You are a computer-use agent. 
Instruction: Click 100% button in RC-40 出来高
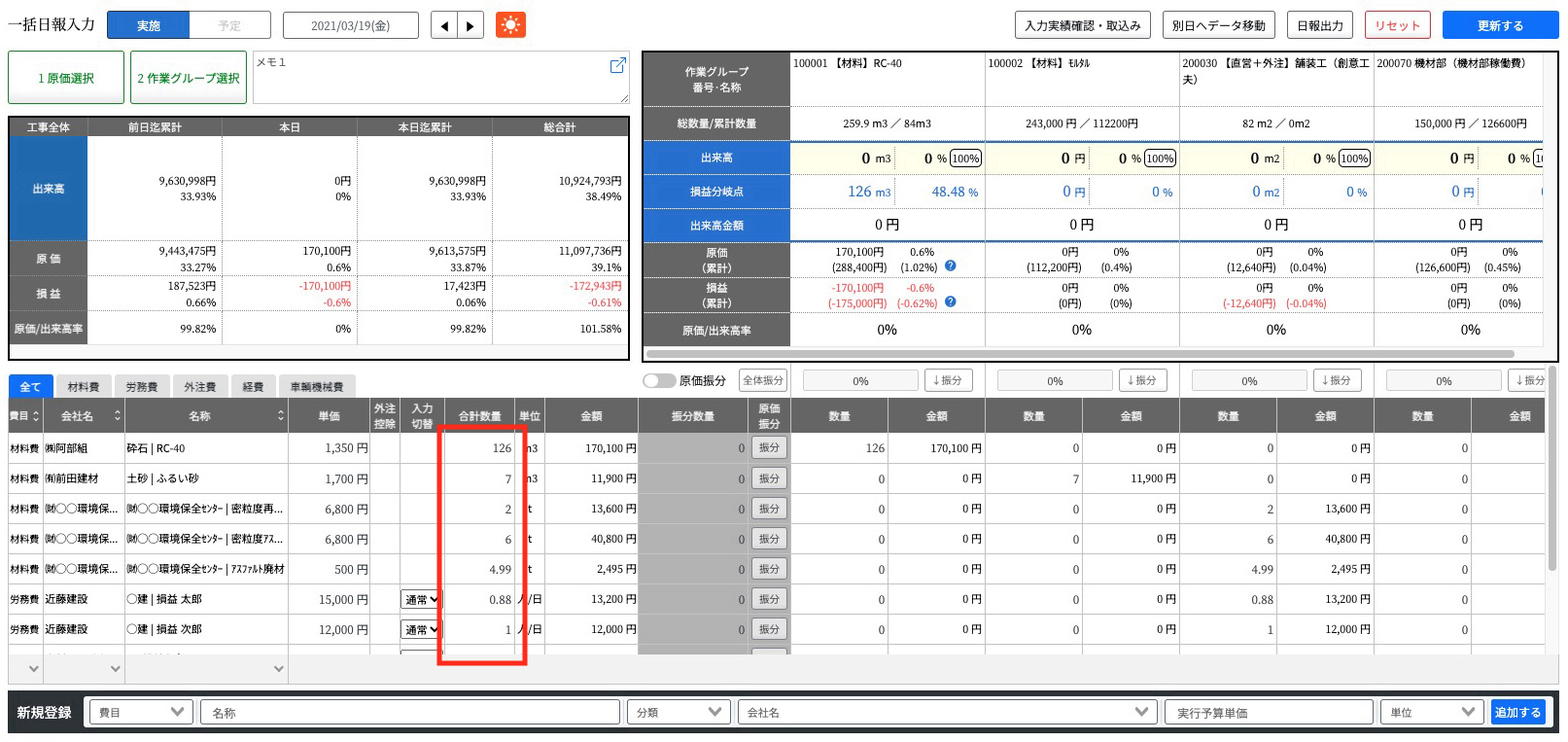click(x=965, y=159)
